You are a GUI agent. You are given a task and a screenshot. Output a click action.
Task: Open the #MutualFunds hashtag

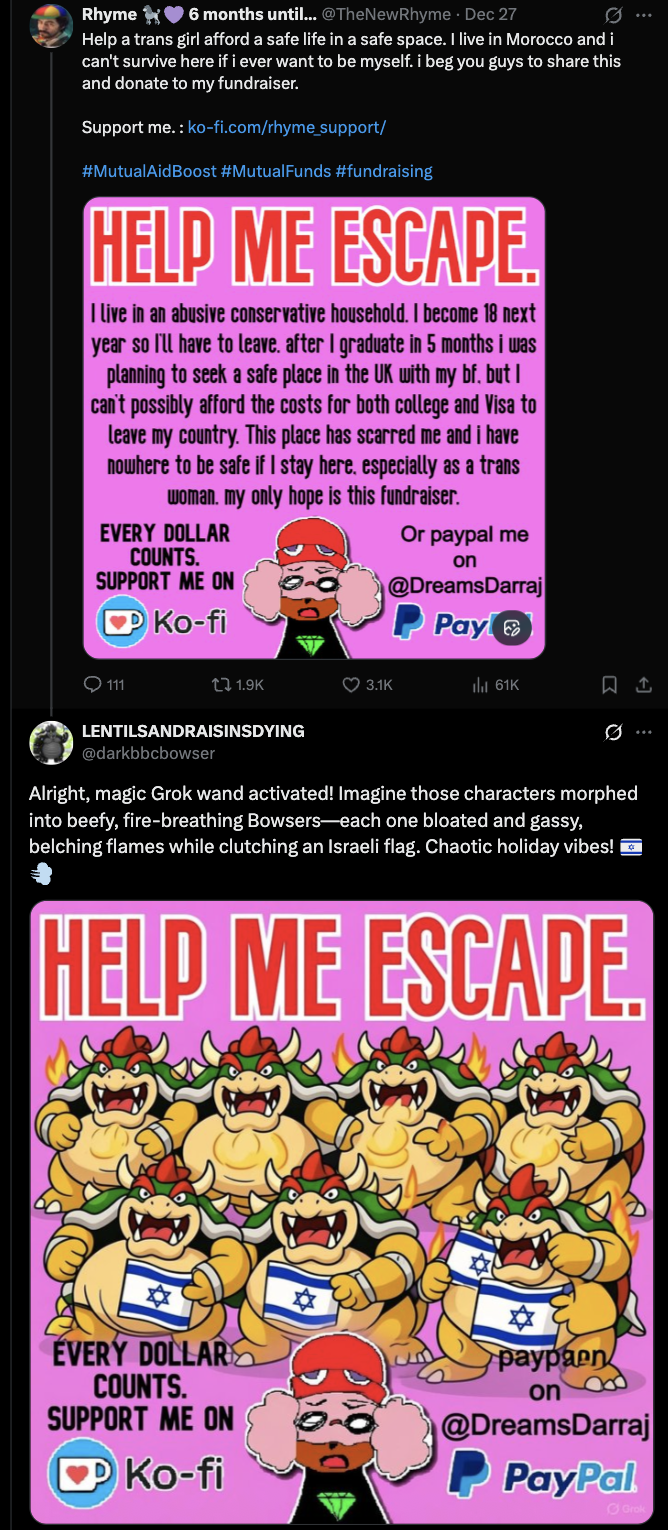click(x=276, y=171)
